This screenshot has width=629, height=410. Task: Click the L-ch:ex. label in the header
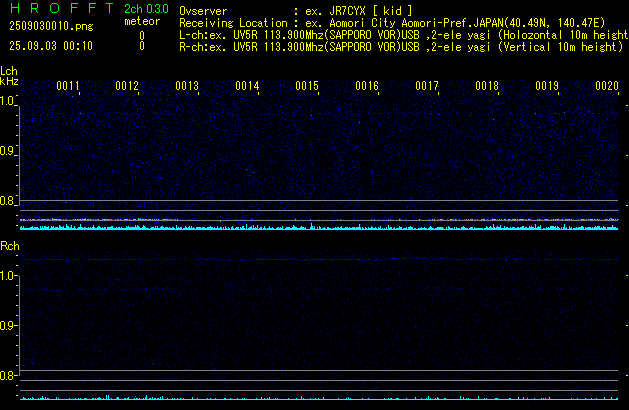[202, 35]
